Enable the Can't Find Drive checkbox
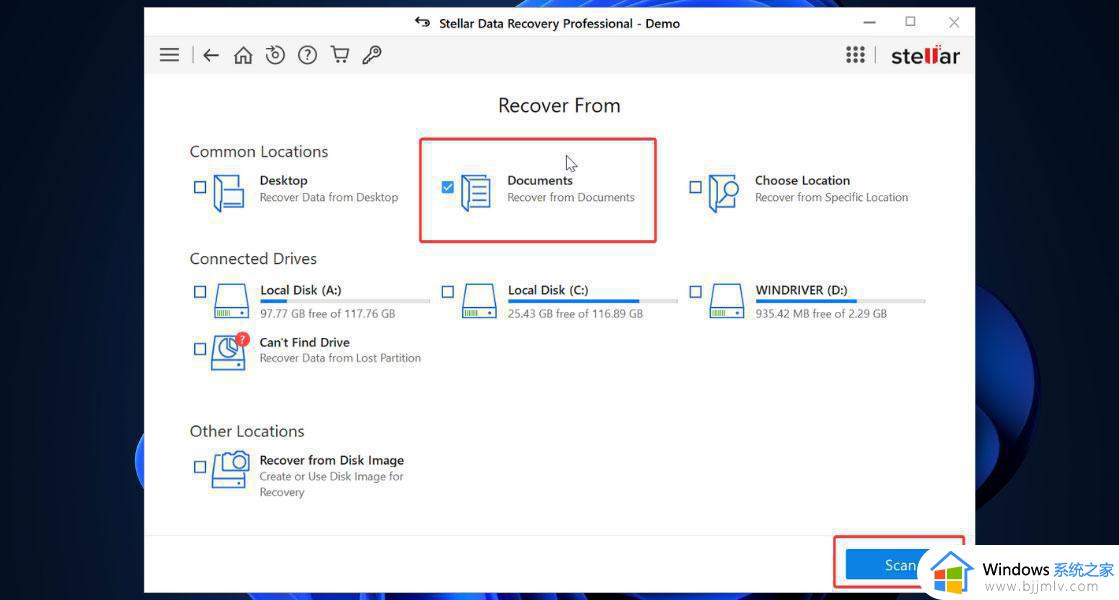Image resolution: width=1119 pixels, height=600 pixels. 200,349
